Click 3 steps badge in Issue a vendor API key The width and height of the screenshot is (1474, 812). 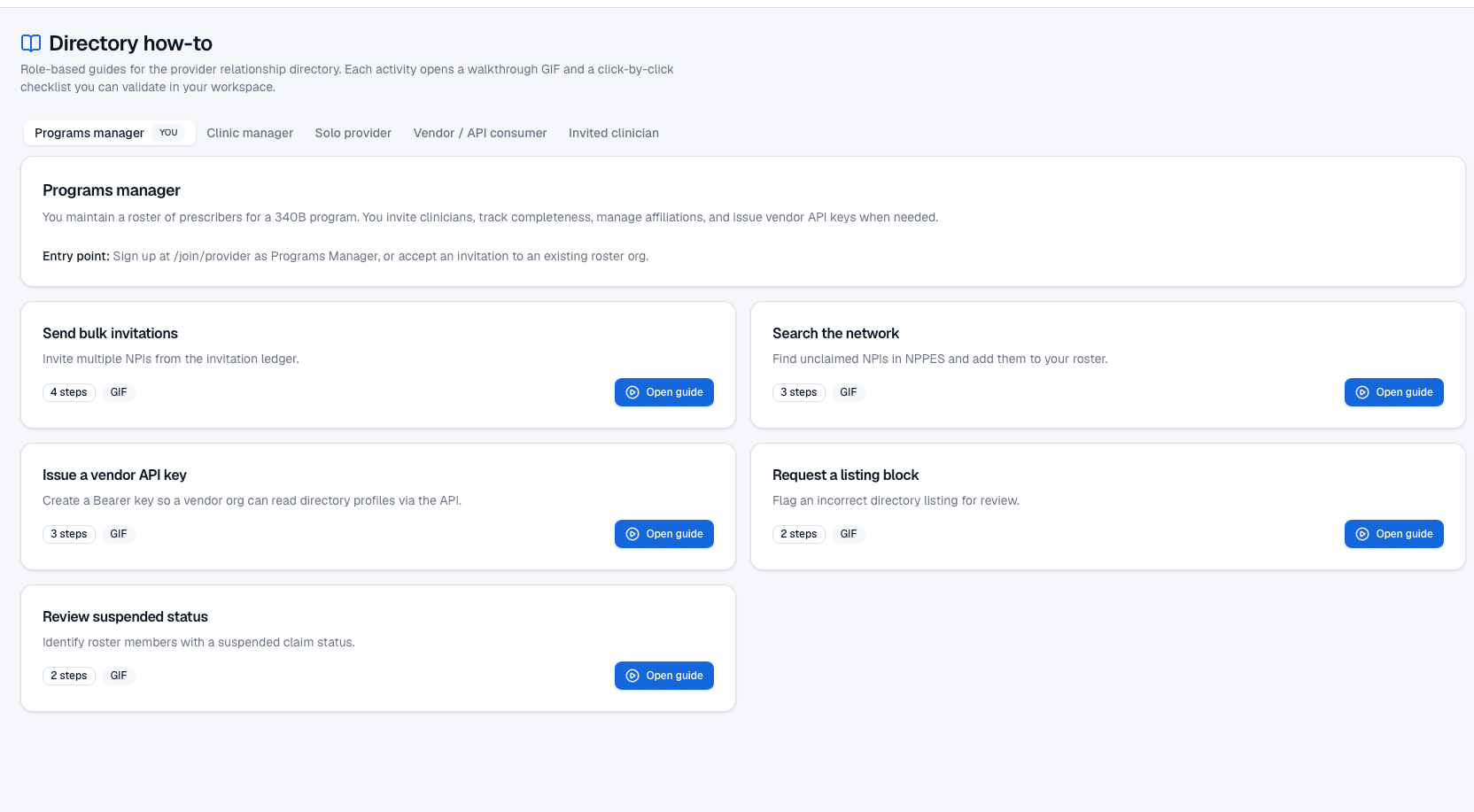(69, 534)
